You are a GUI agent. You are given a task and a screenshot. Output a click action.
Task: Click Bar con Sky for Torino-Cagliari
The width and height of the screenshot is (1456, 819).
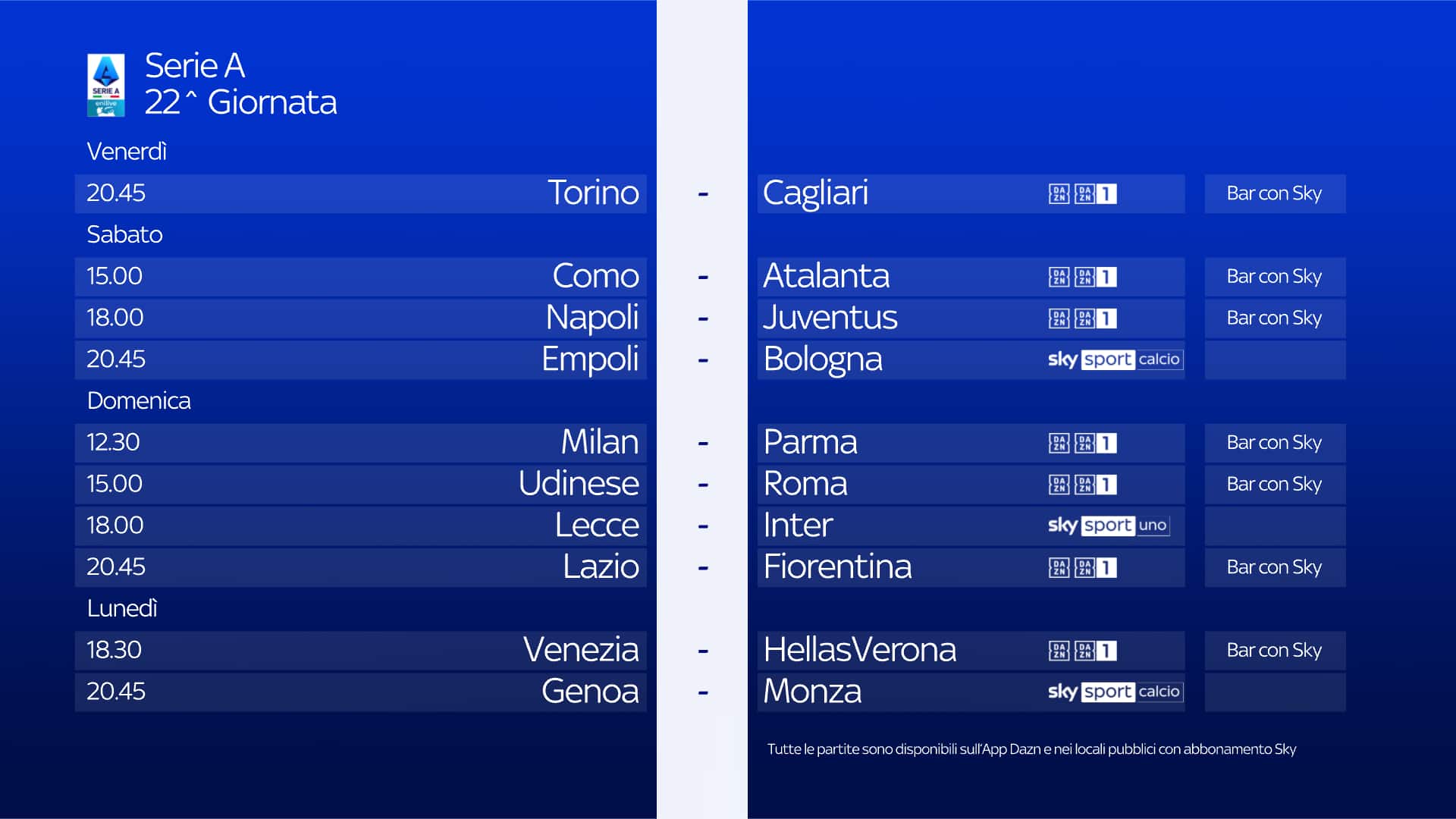[x=1274, y=194]
